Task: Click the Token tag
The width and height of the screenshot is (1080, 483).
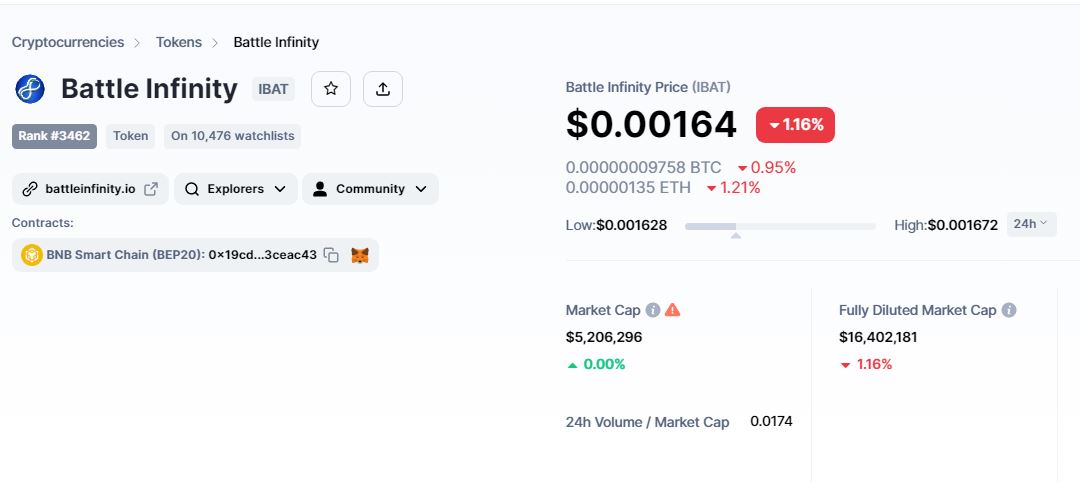Action: point(130,136)
